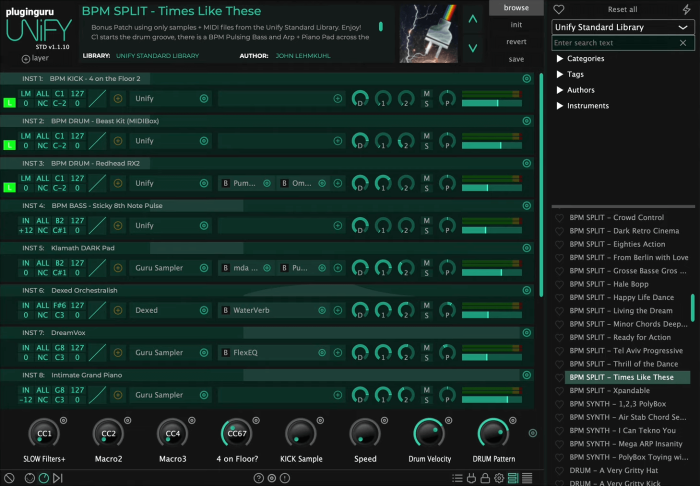Click the velocity curve icon on INST 4
Viewport: 700px width, 486px height.
pos(97,225)
